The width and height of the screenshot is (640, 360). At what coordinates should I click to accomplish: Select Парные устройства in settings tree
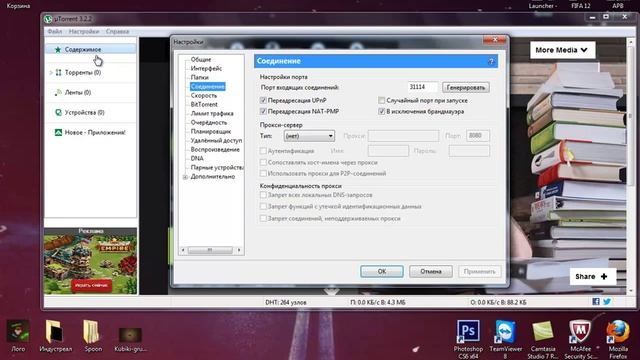pyautogui.click(x=217, y=167)
